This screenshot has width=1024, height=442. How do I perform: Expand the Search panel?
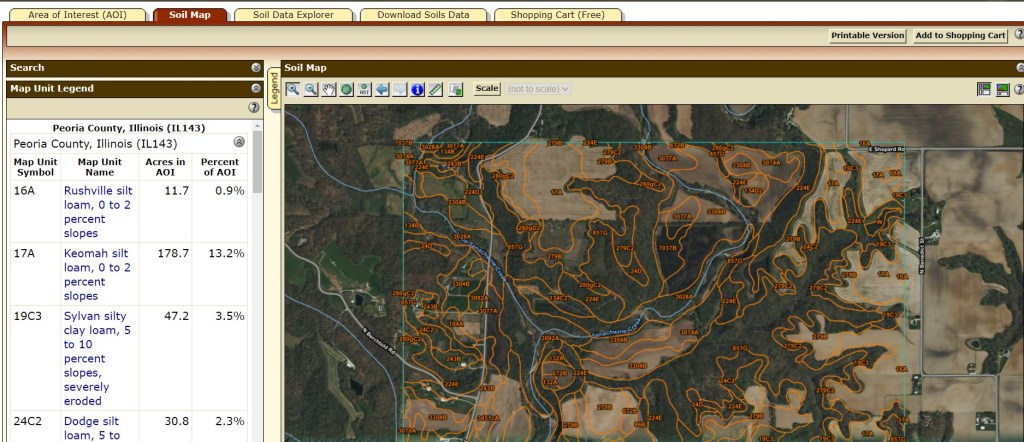[256, 68]
